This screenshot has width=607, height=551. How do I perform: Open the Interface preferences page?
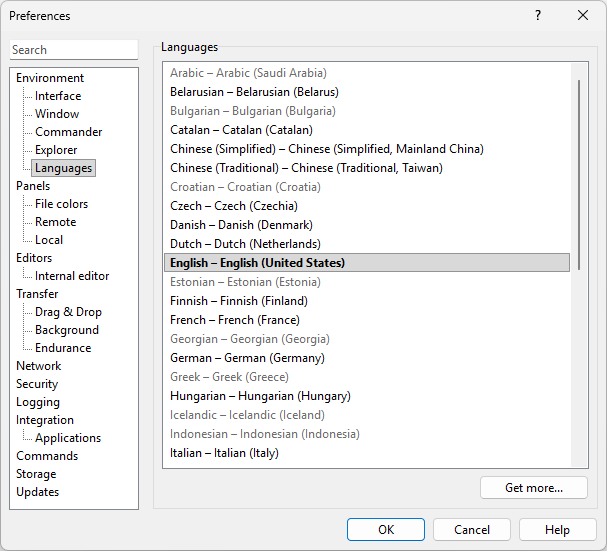(x=58, y=96)
